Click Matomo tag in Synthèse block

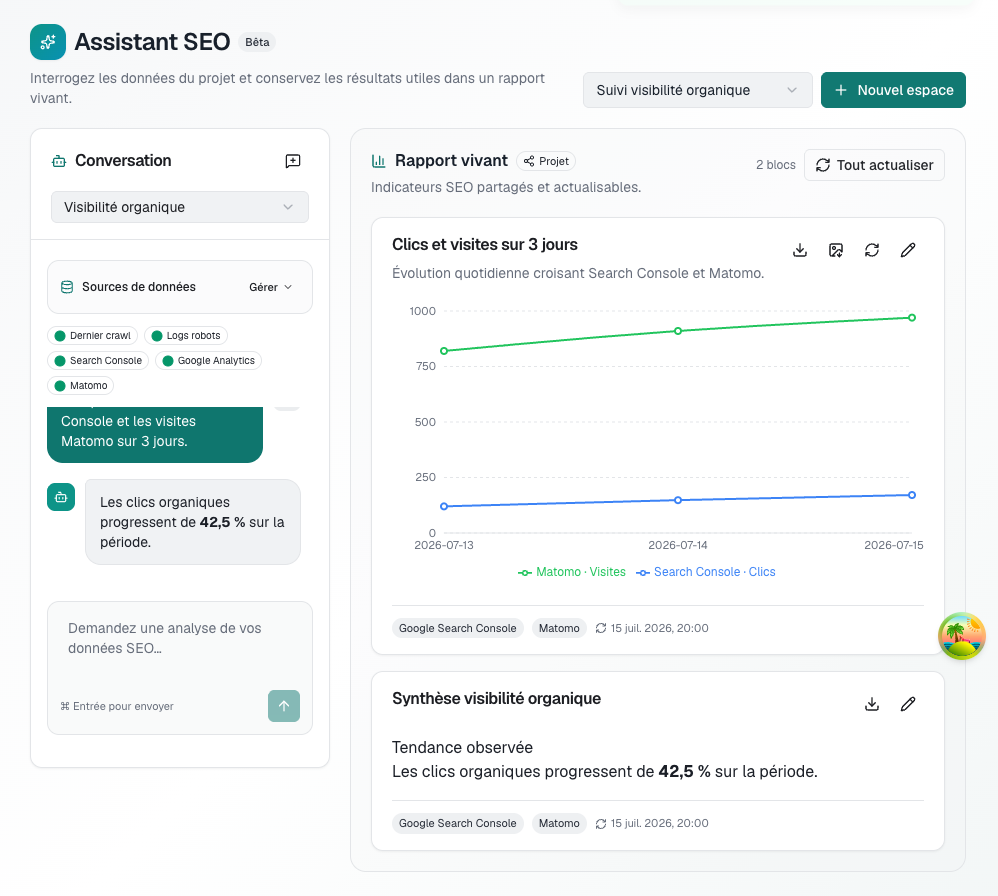[x=559, y=823]
